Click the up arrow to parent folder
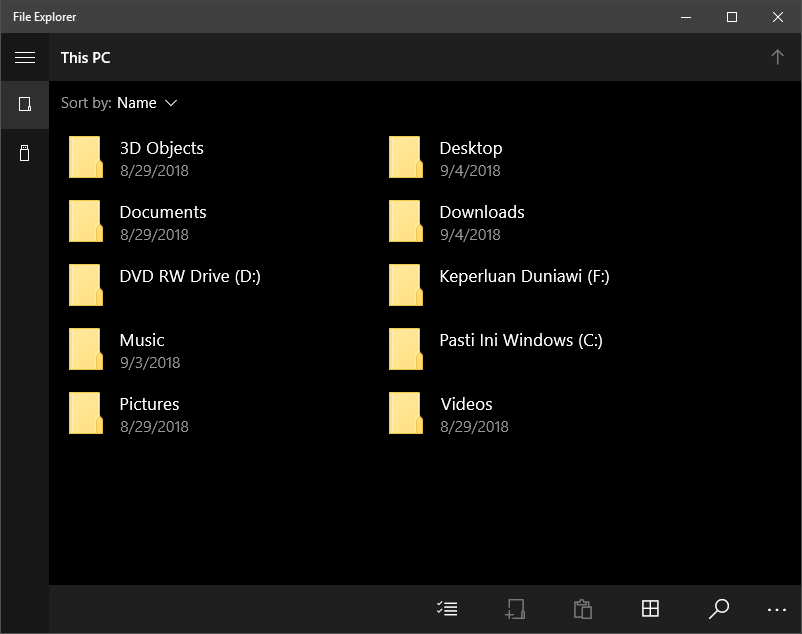The image size is (802, 634). pyautogui.click(x=777, y=58)
